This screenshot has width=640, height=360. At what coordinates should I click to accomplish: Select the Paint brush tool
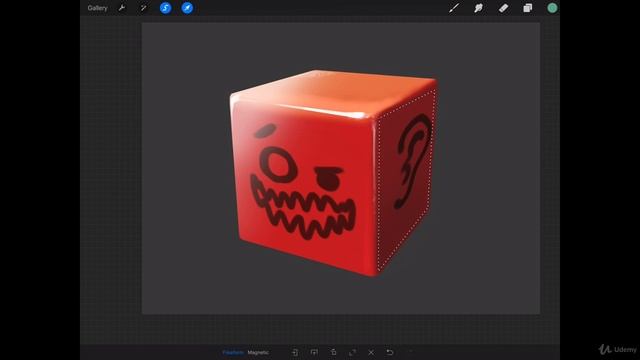coord(454,8)
